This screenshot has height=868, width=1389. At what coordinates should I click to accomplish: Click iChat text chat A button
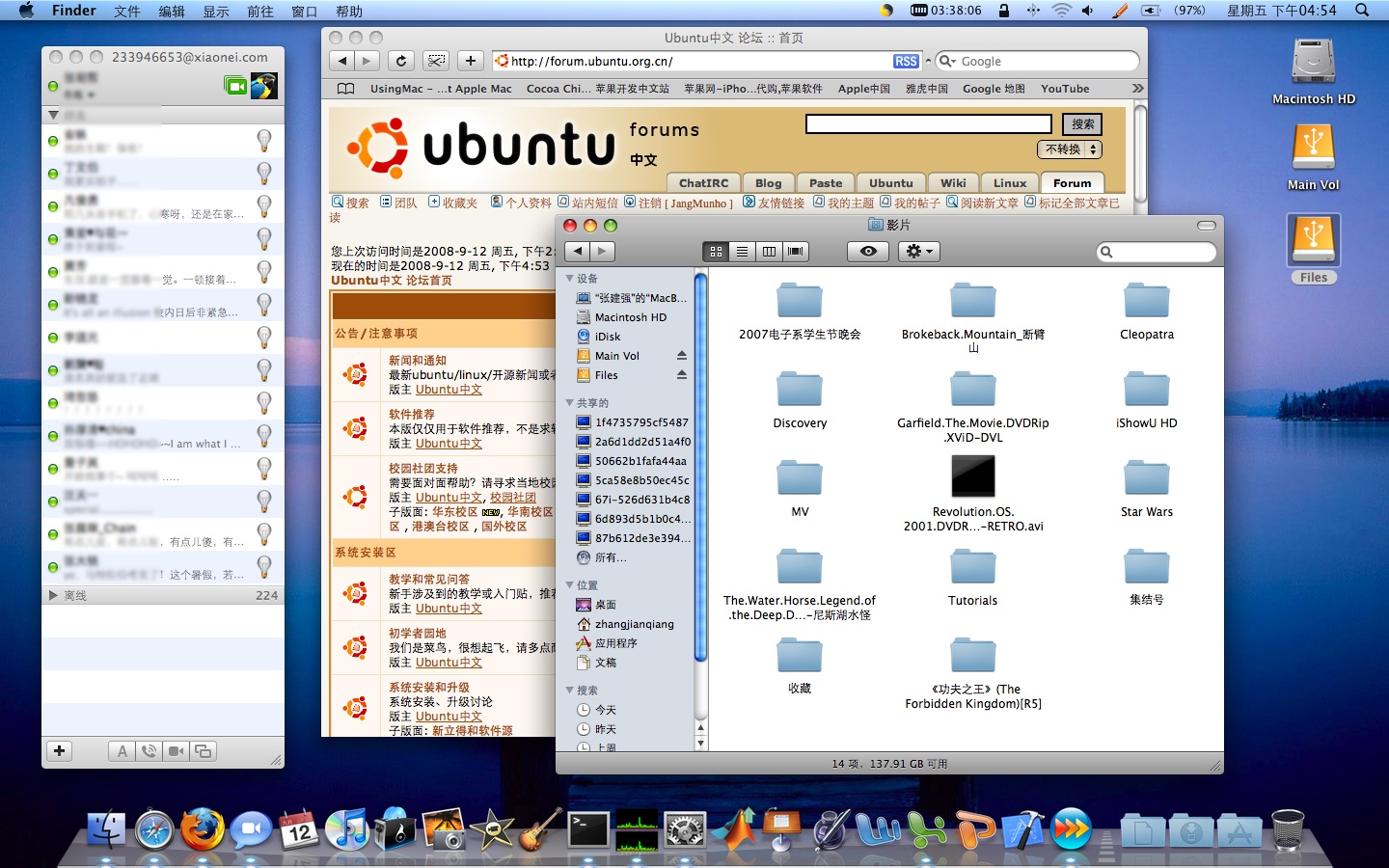click(122, 750)
